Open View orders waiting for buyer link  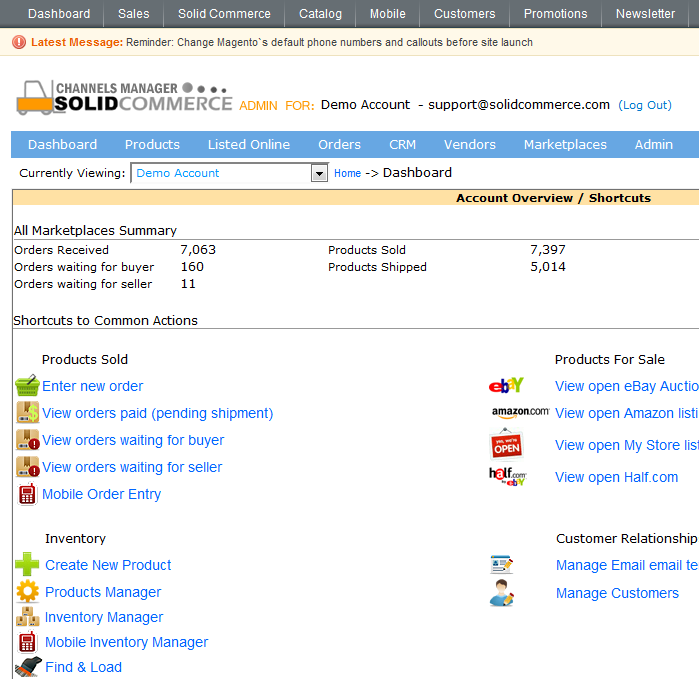point(133,440)
